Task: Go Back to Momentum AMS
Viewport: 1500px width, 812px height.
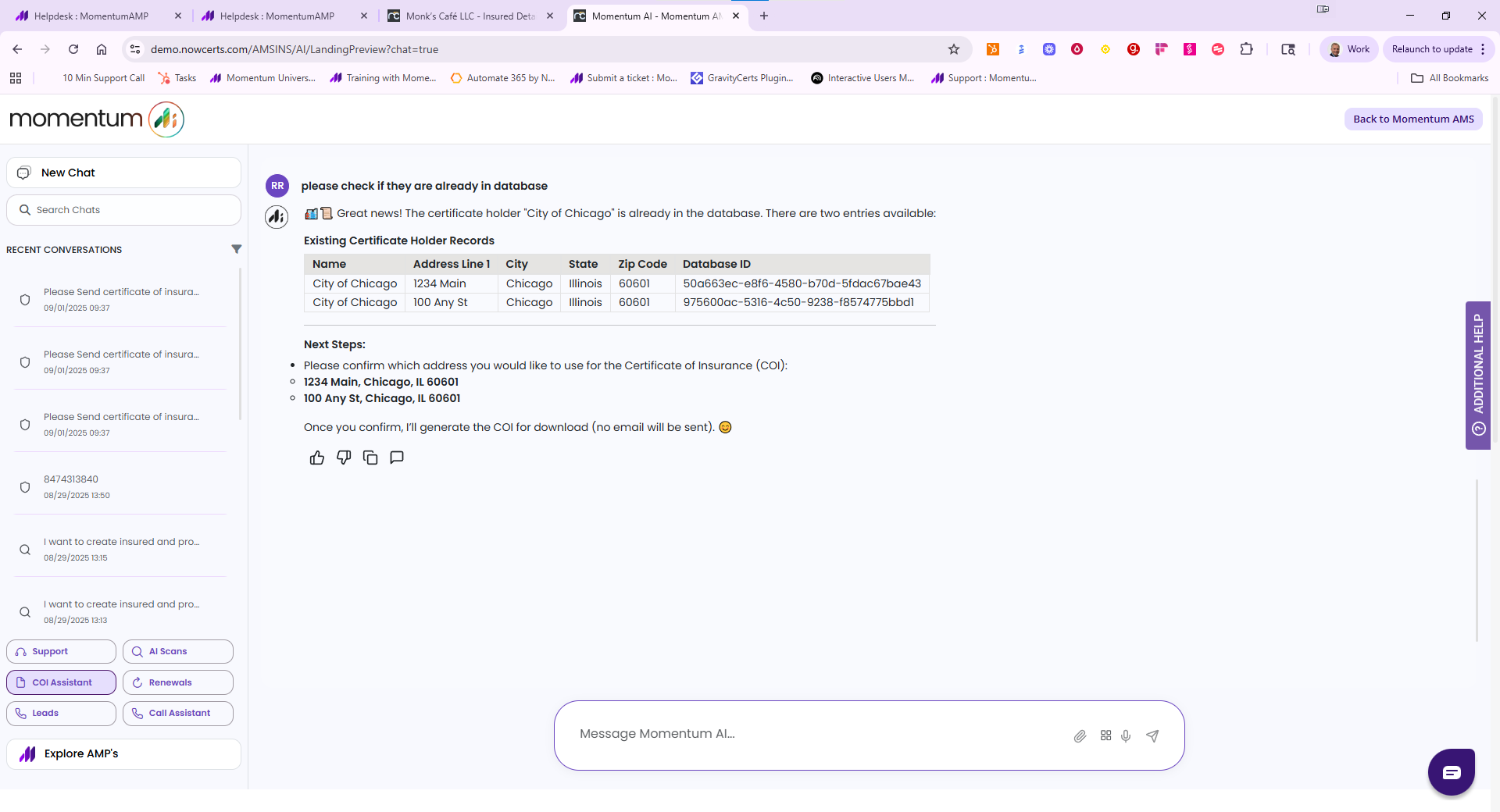Action: (1413, 119)
